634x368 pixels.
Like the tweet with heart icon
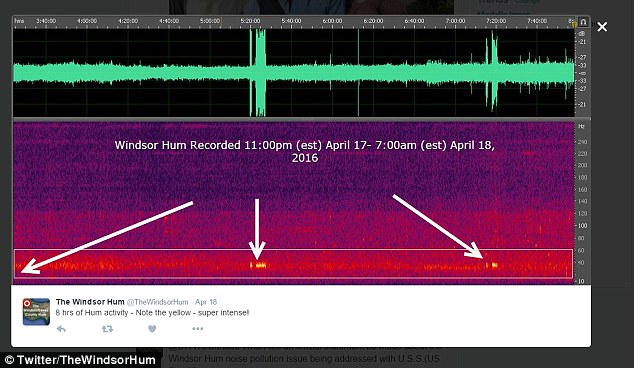152,329
